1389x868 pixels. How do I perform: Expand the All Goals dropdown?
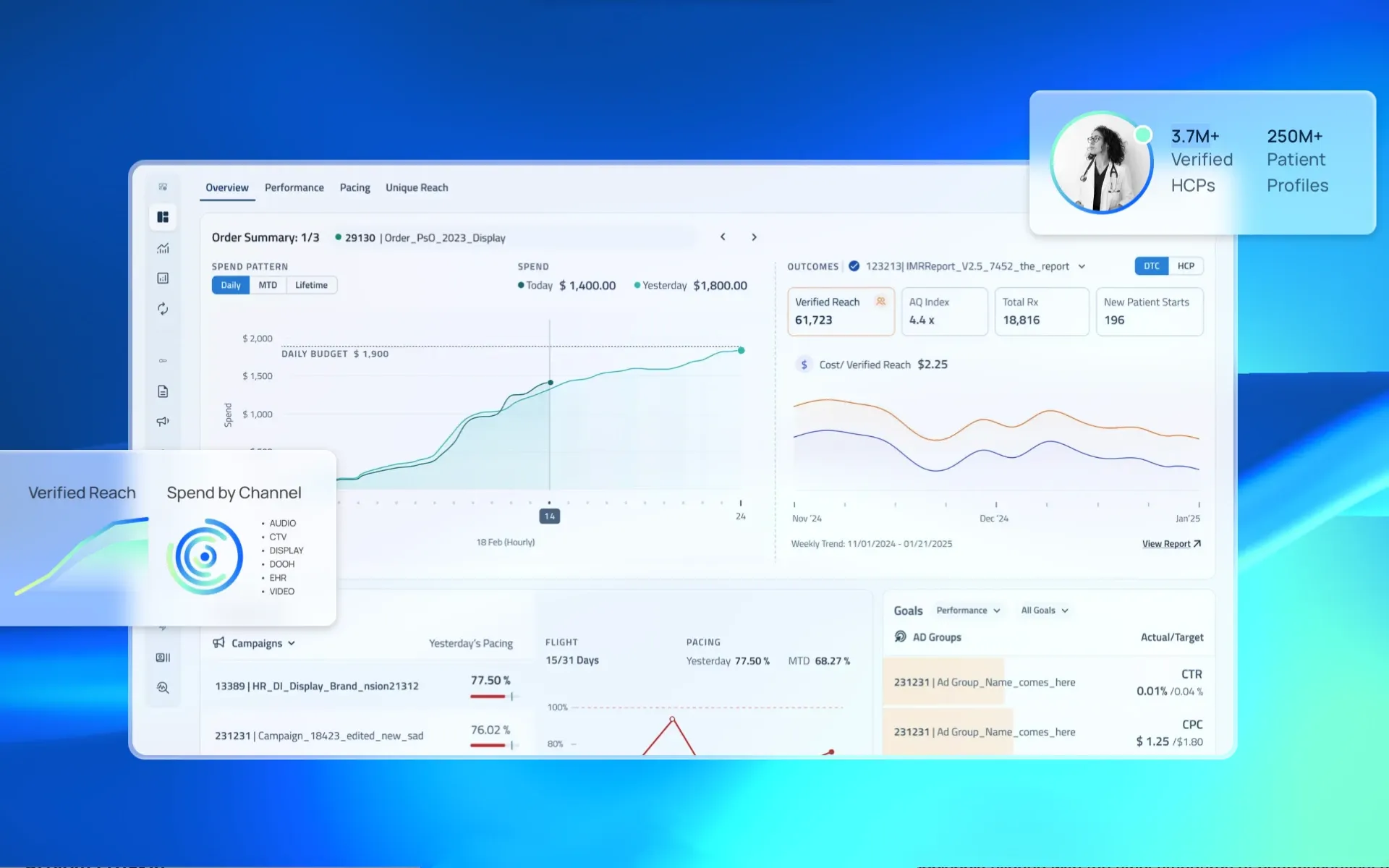(1045, 610)
